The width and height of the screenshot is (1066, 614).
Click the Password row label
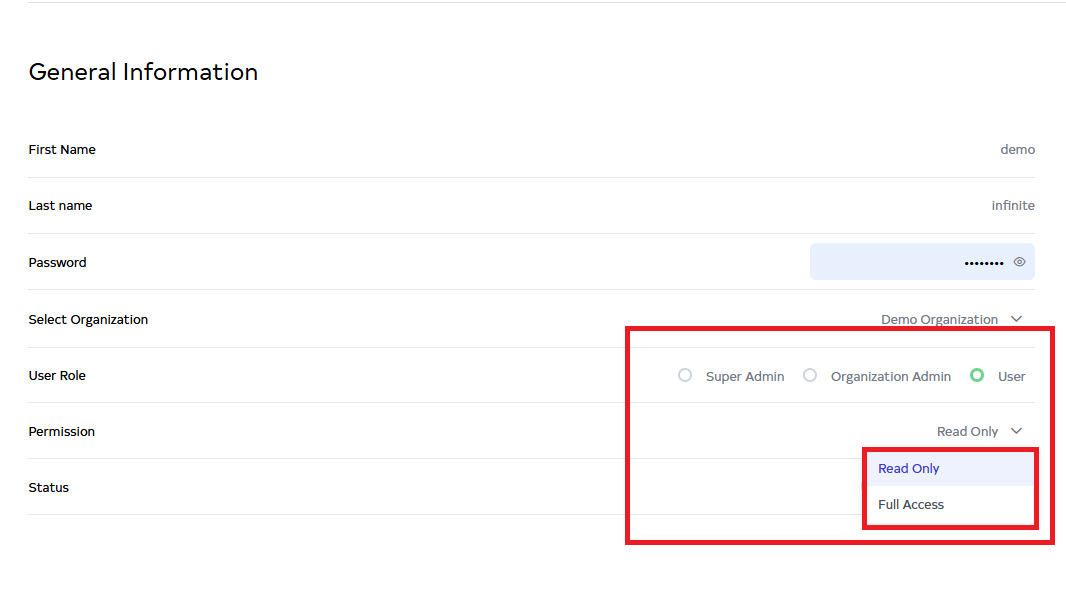click(57, 263)
